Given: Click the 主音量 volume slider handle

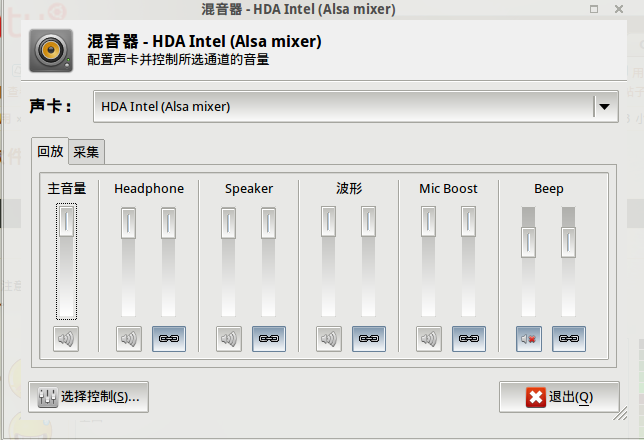Looking at the screenshot, I should coord(66,221).
